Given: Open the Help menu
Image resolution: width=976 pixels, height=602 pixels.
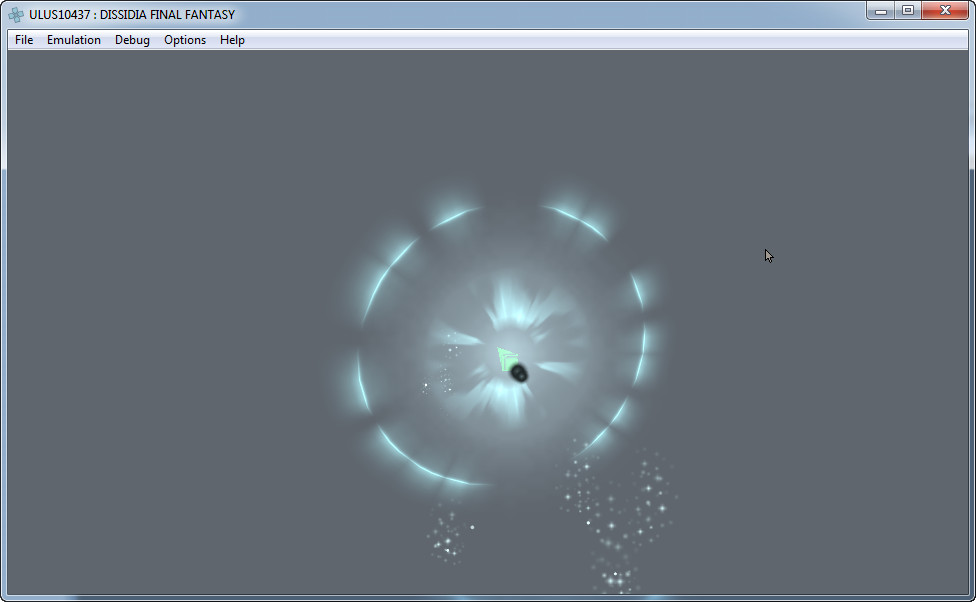Looking at the screenshot, I should click(232, 40).
